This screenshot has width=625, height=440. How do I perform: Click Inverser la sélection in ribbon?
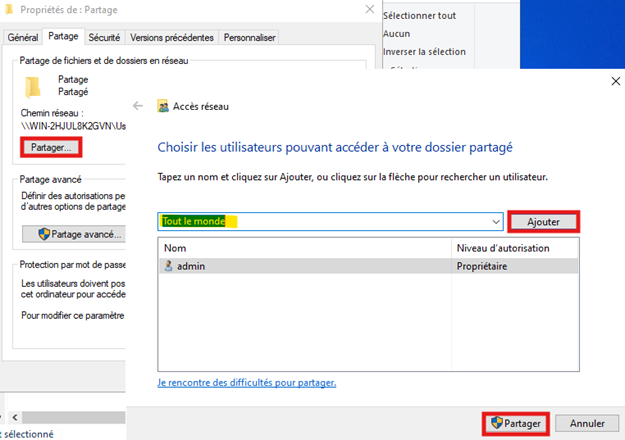[x=424, y=51]
